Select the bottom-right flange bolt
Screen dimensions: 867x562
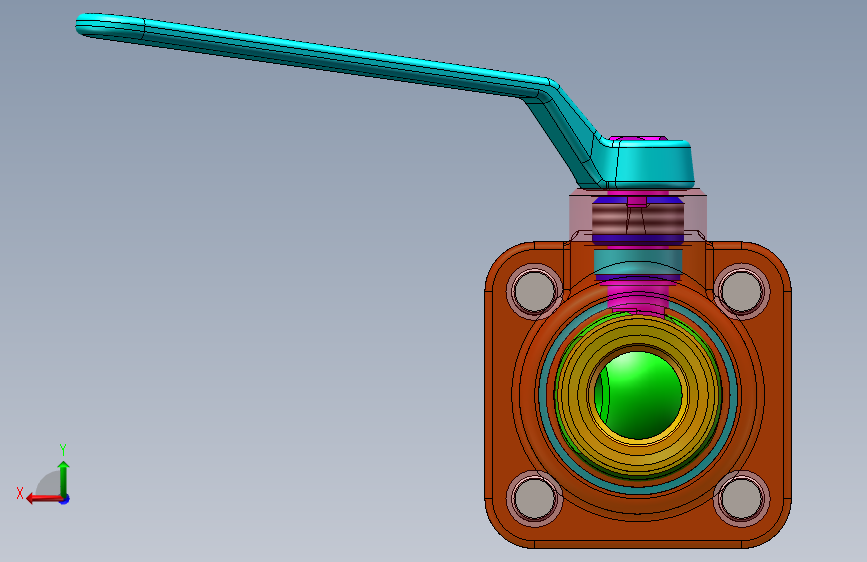coord(742,498)
